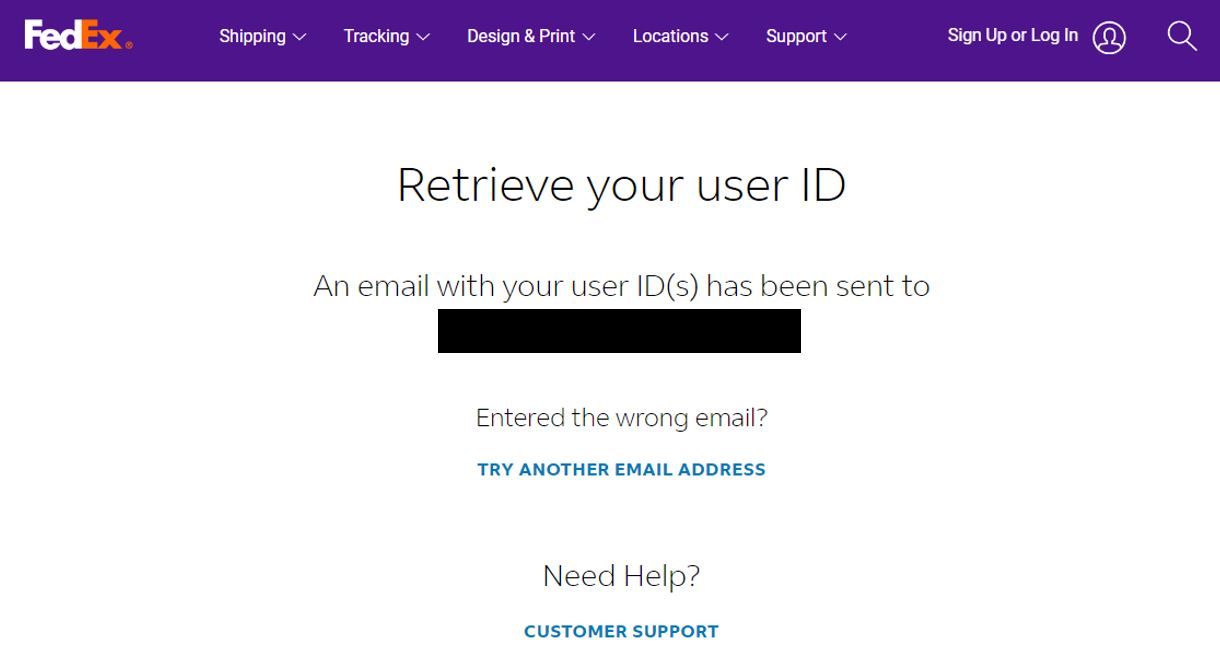The width and height of the screenshot is (1220, 672).
Task: Click the user profile avatar icon
Action: coord(1109,38)
